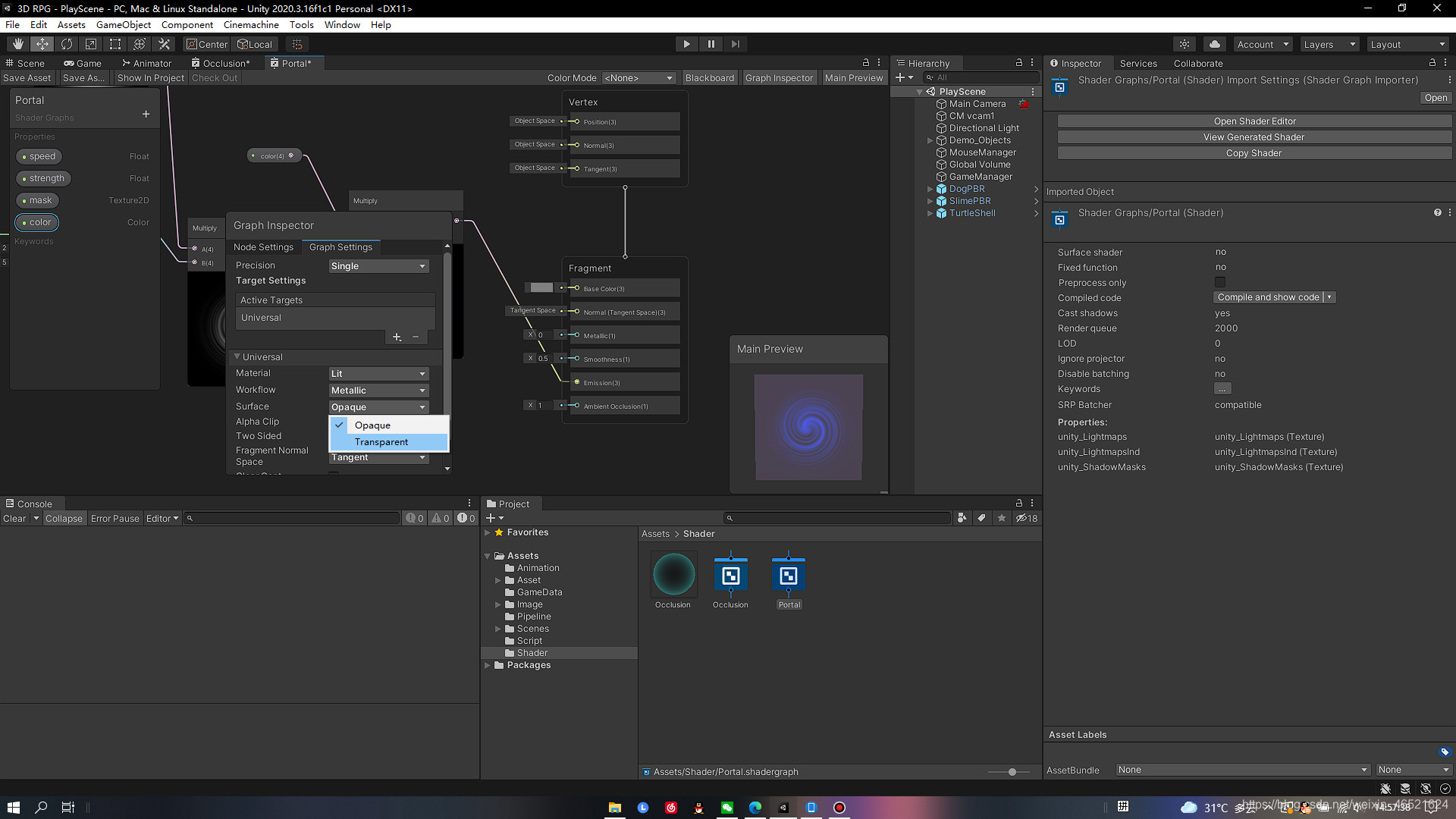This screenshot has height=819, width=1456.
Task: Click the Pause playback button
Action: (x=711, y=44)
